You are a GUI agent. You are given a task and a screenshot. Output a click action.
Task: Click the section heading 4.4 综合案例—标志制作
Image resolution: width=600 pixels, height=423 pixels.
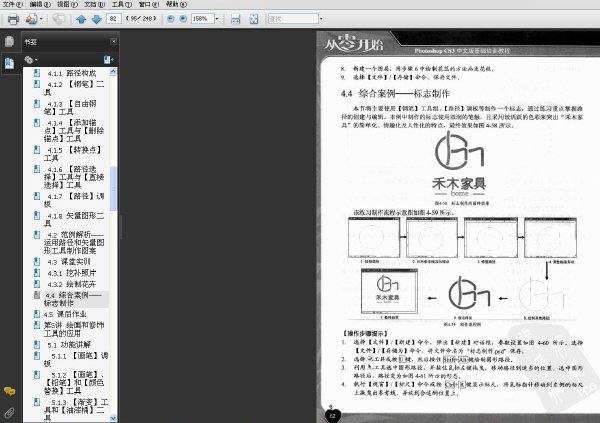[395, 94]
